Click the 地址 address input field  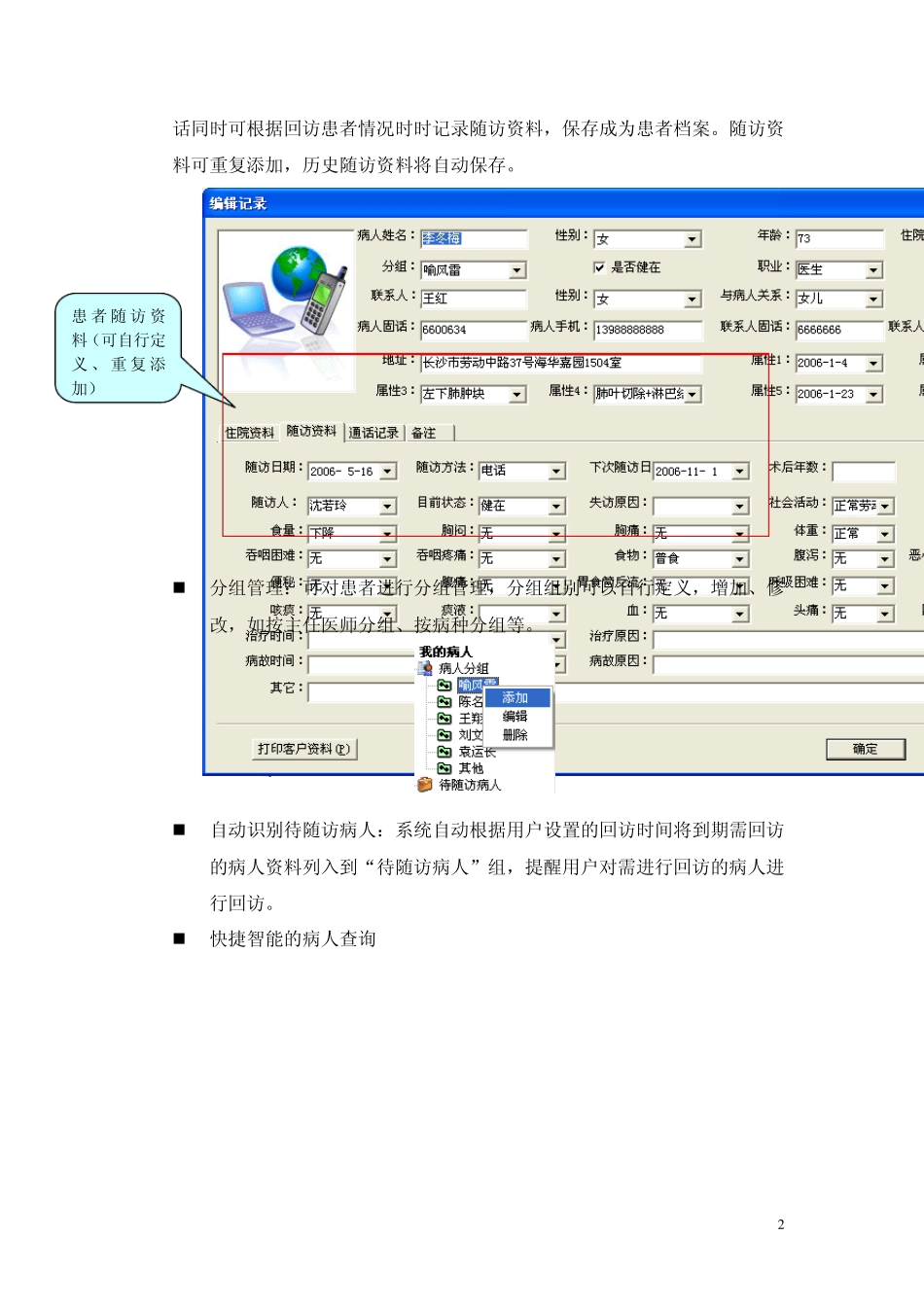pos(561,363)
